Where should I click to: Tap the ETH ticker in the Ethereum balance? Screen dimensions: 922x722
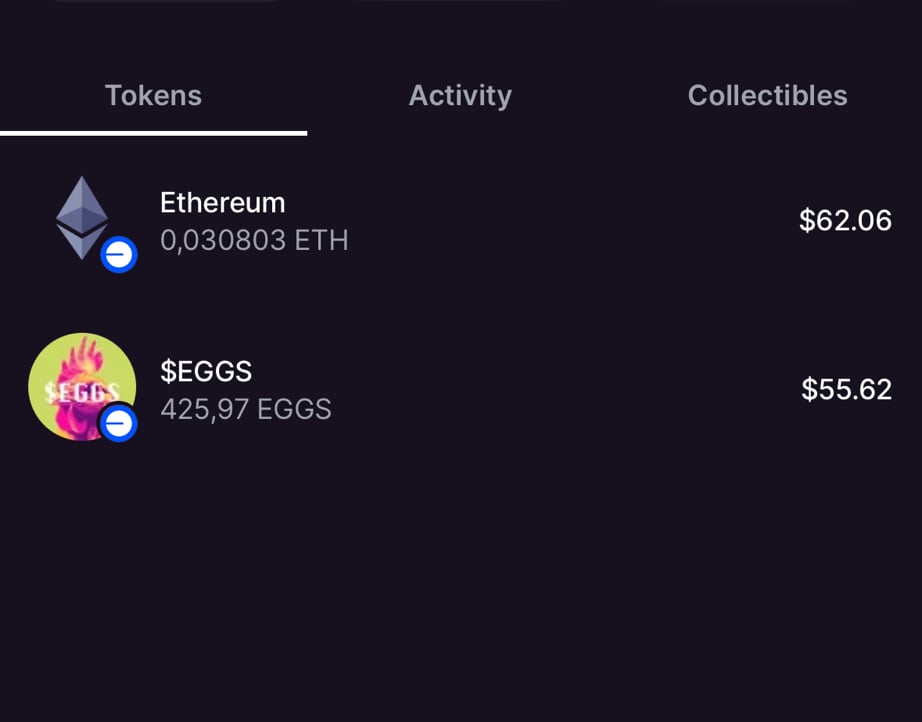click(x=321, y=241)
